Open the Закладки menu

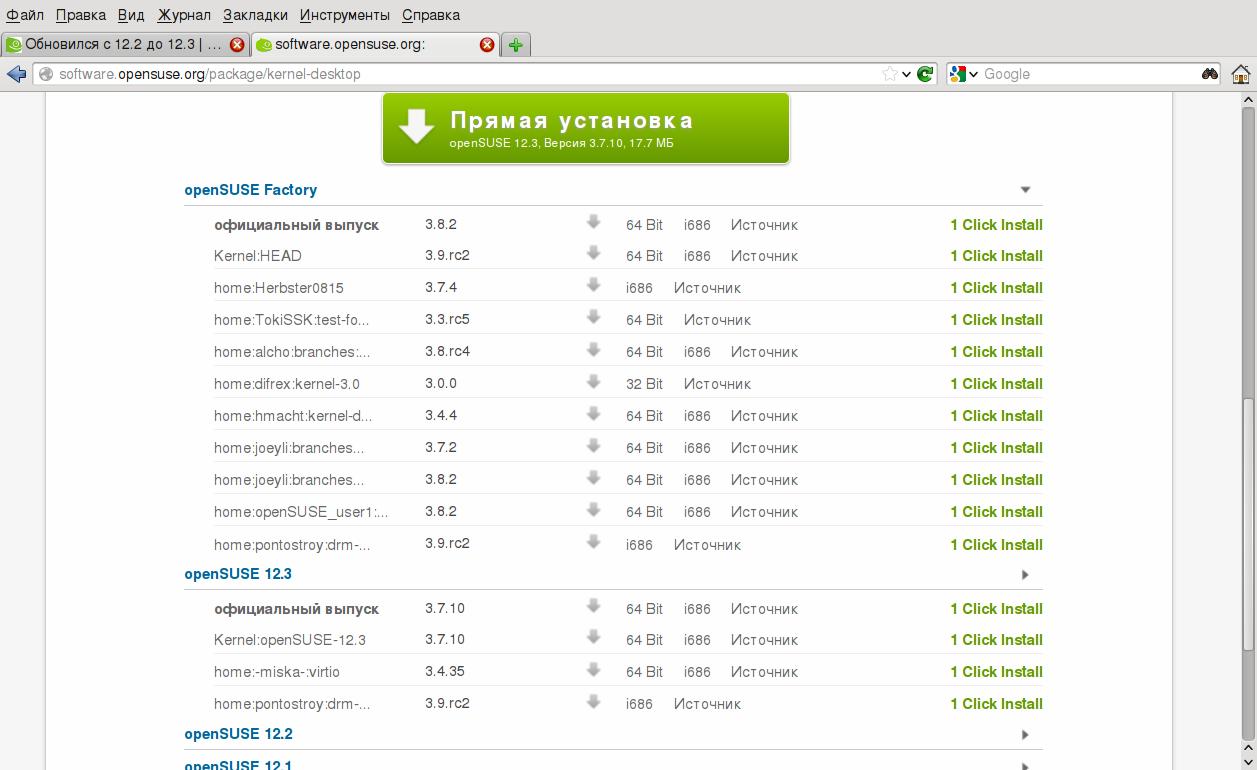point(255,15)
